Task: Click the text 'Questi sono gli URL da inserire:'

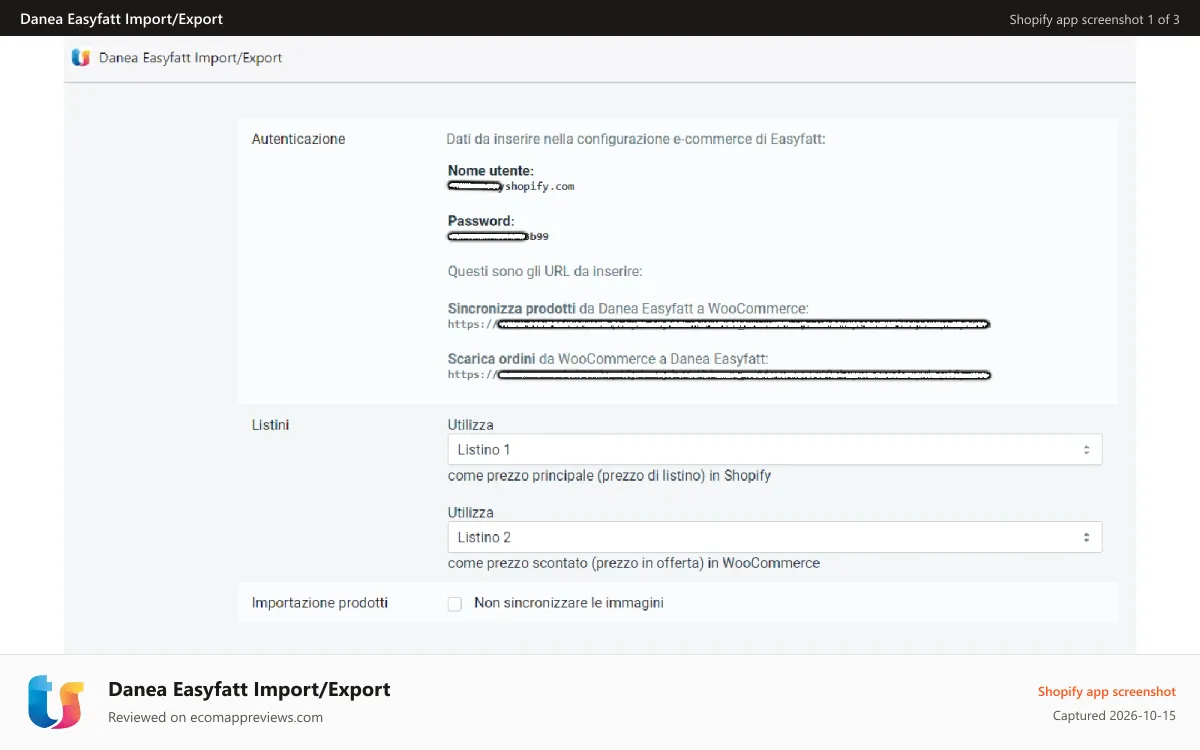Action: tap(545, 271)
